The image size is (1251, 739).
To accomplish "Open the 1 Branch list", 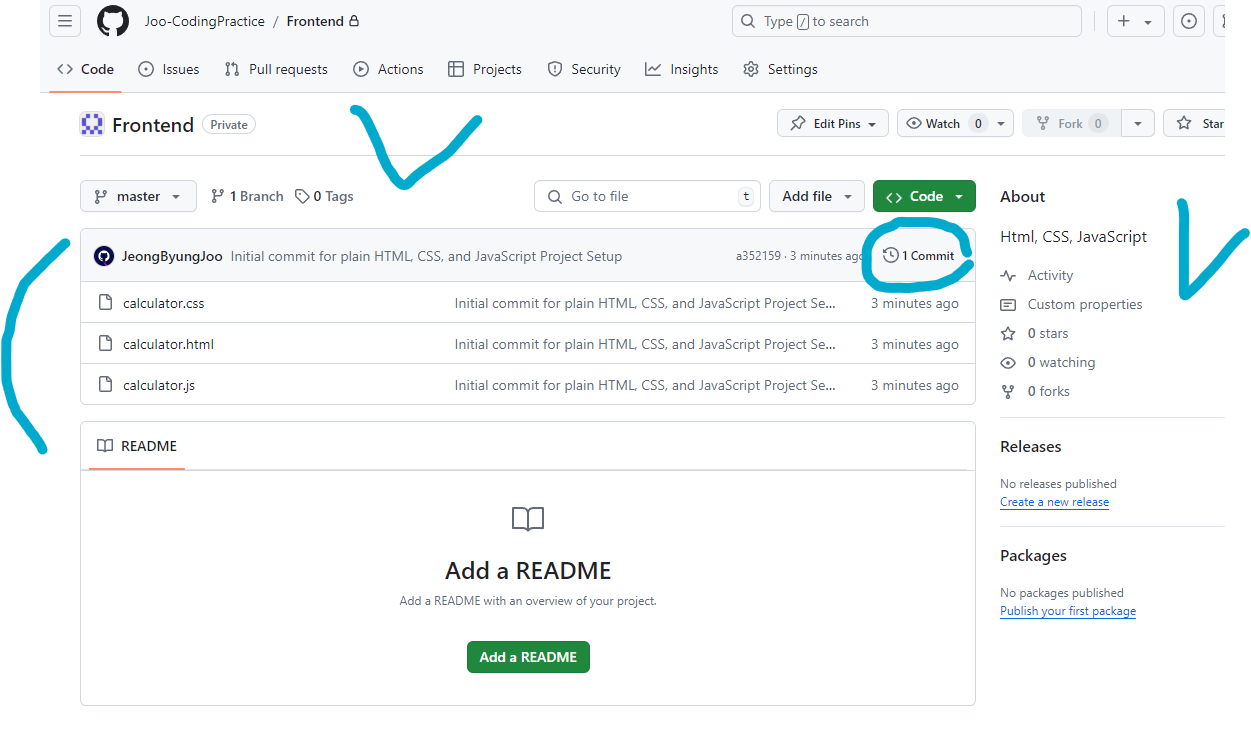I will pyautogui.click(x=247, y=197).
